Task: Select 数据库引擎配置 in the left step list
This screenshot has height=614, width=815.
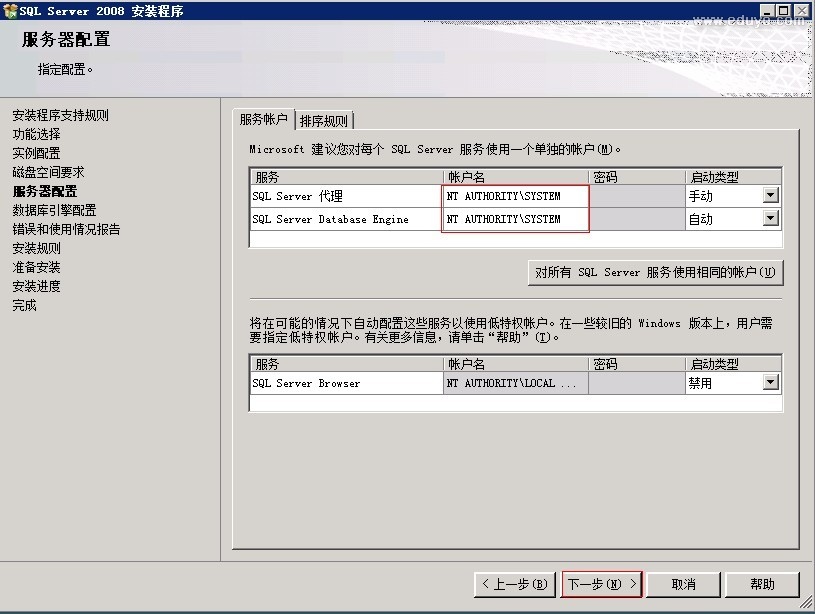Action: 54,210
